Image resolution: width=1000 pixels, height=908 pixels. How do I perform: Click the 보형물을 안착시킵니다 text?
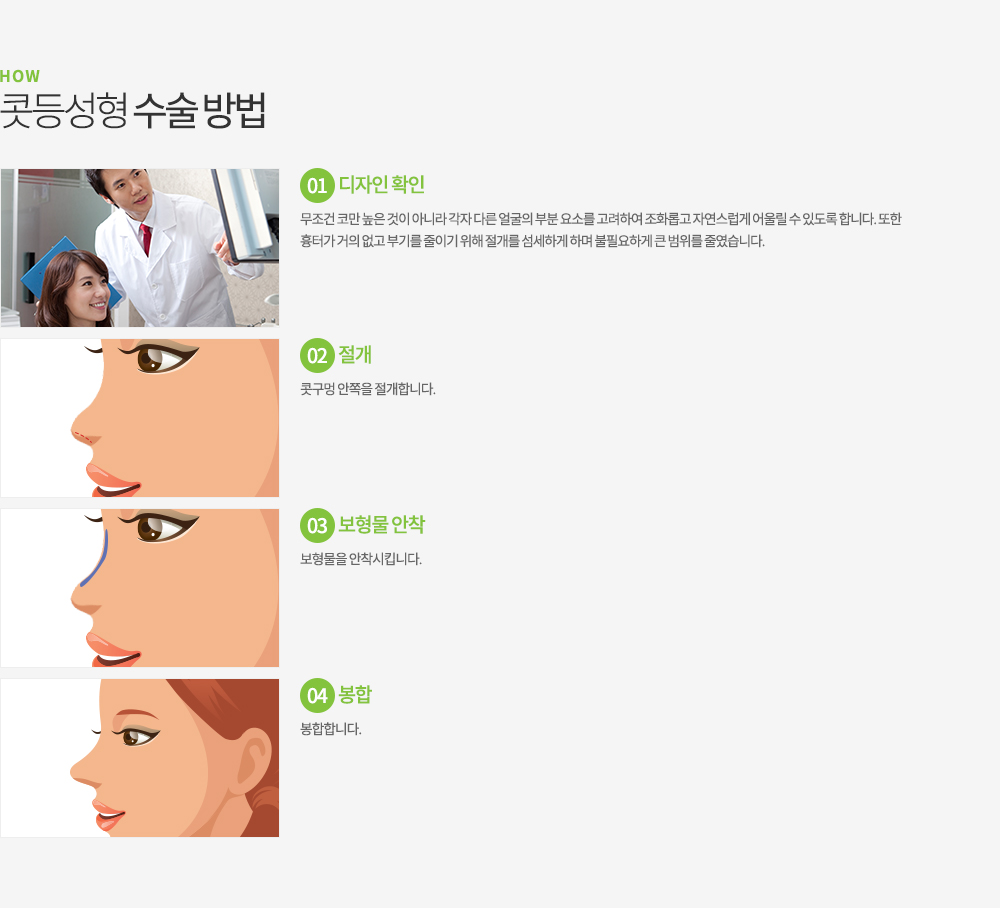click(x=361, y=559)
